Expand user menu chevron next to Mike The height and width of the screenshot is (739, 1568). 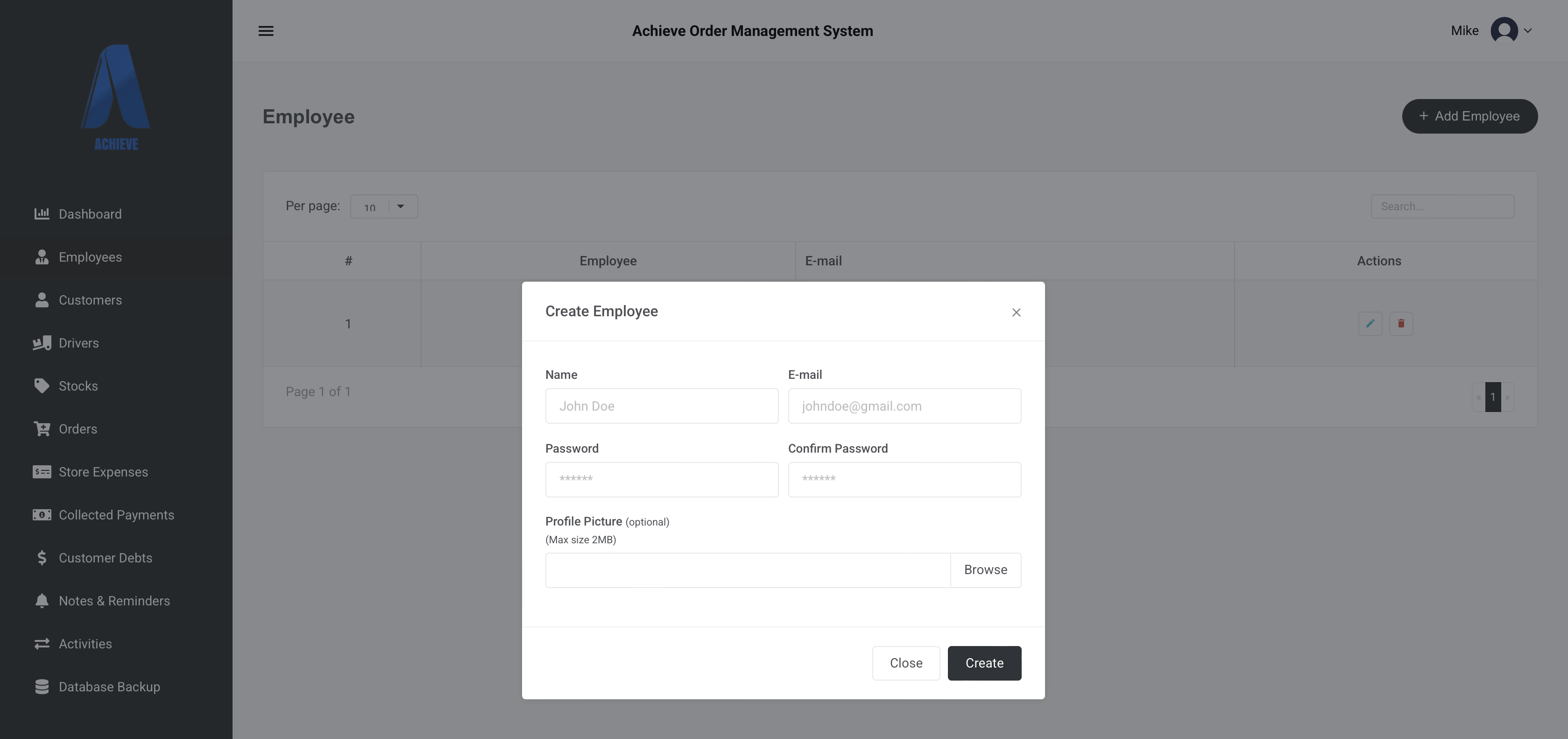pyautogui.click(x=1528, y=30)
